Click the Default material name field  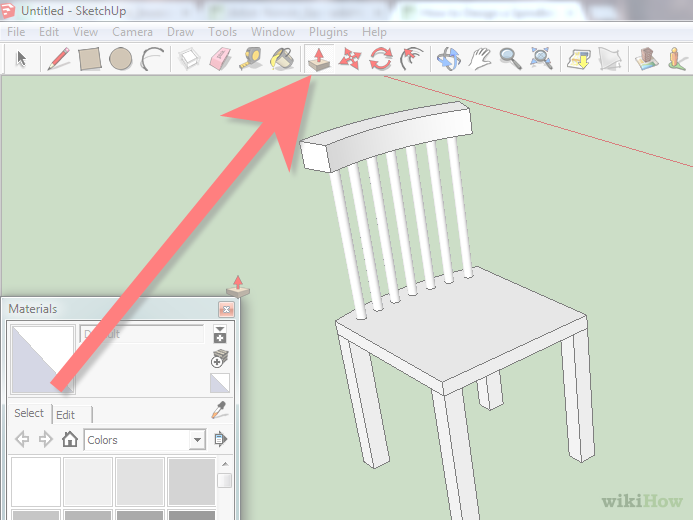(144, 334)
